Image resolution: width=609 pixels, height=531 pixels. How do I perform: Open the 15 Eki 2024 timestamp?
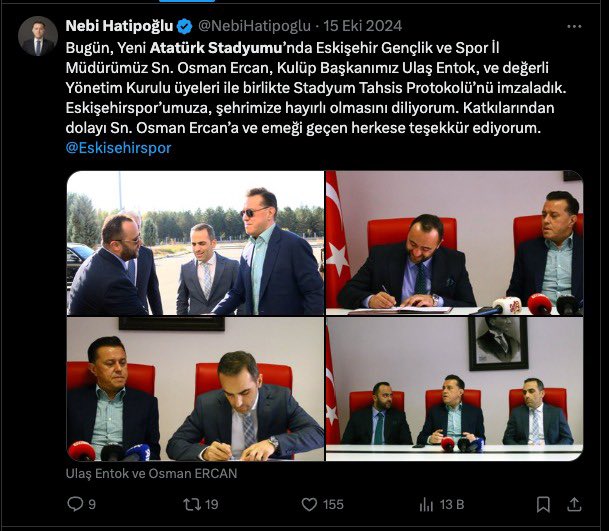362,26
